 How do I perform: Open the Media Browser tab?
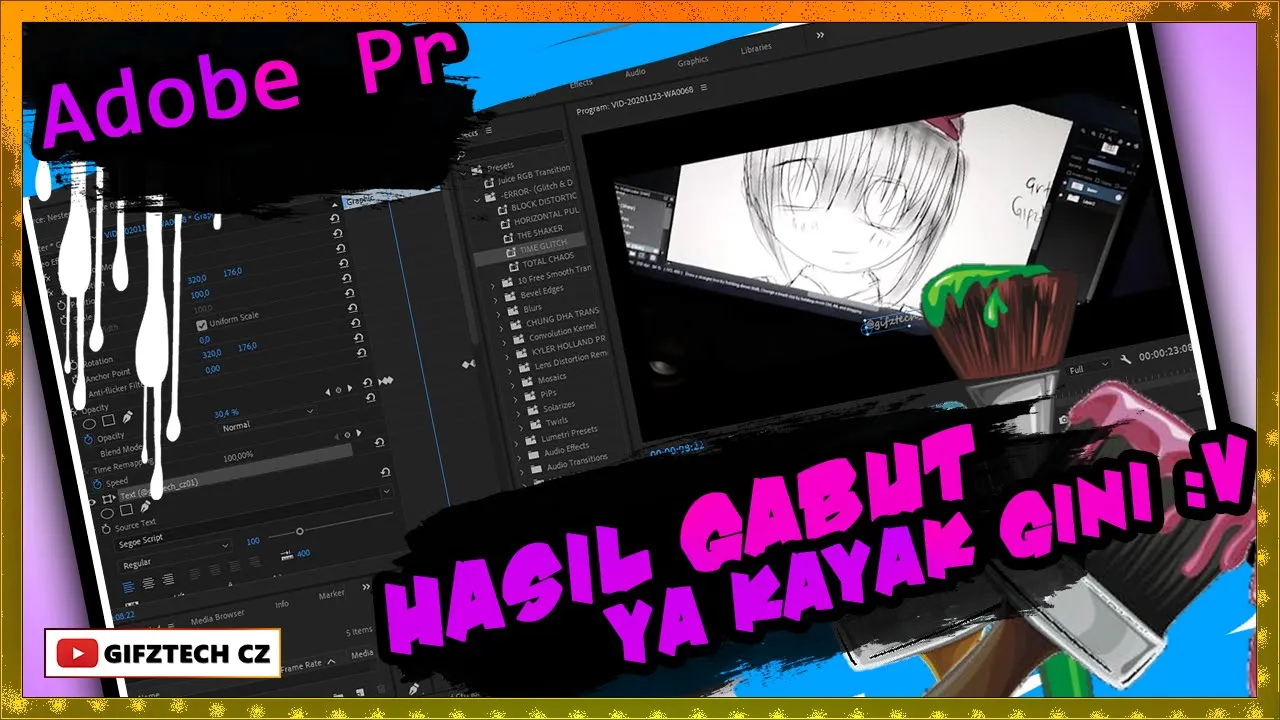click(217, 615)
